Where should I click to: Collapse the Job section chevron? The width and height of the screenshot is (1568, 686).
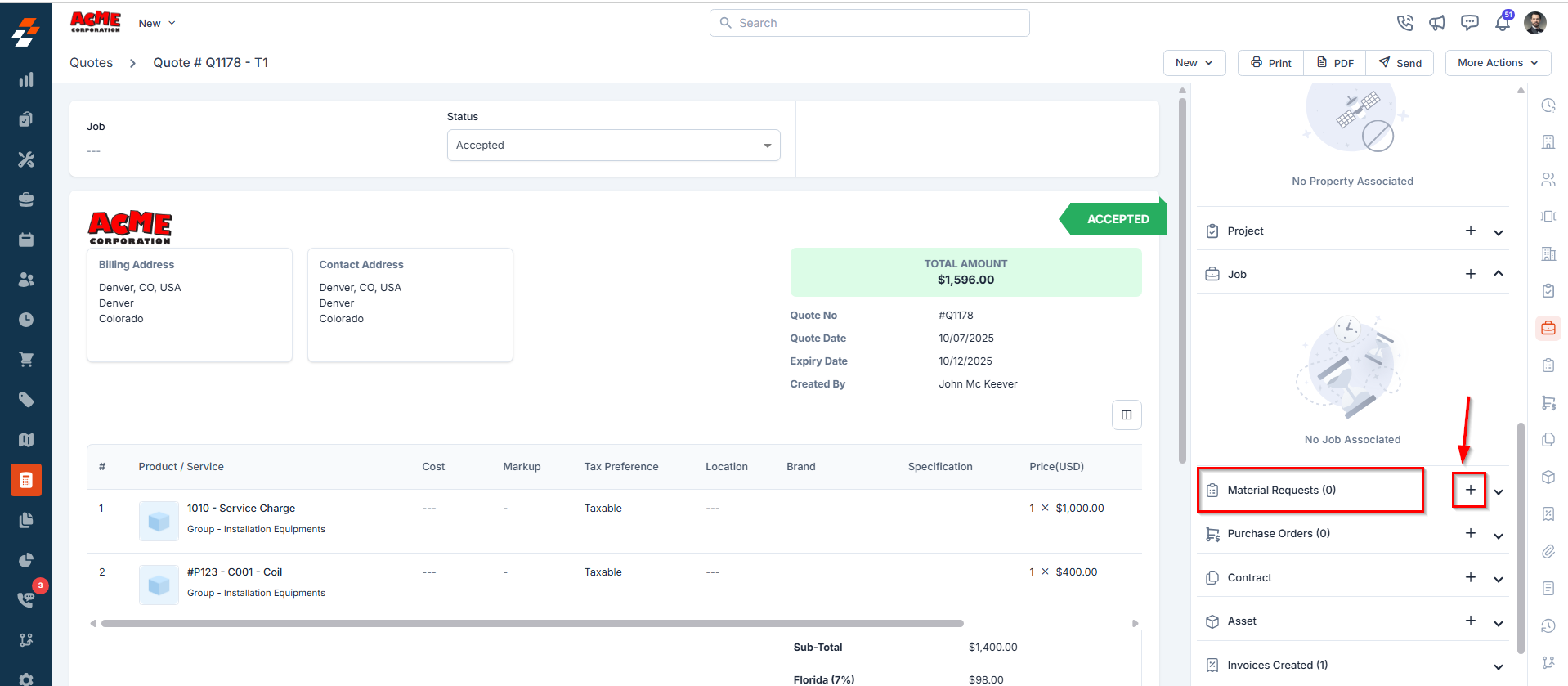coord(1498,274)
